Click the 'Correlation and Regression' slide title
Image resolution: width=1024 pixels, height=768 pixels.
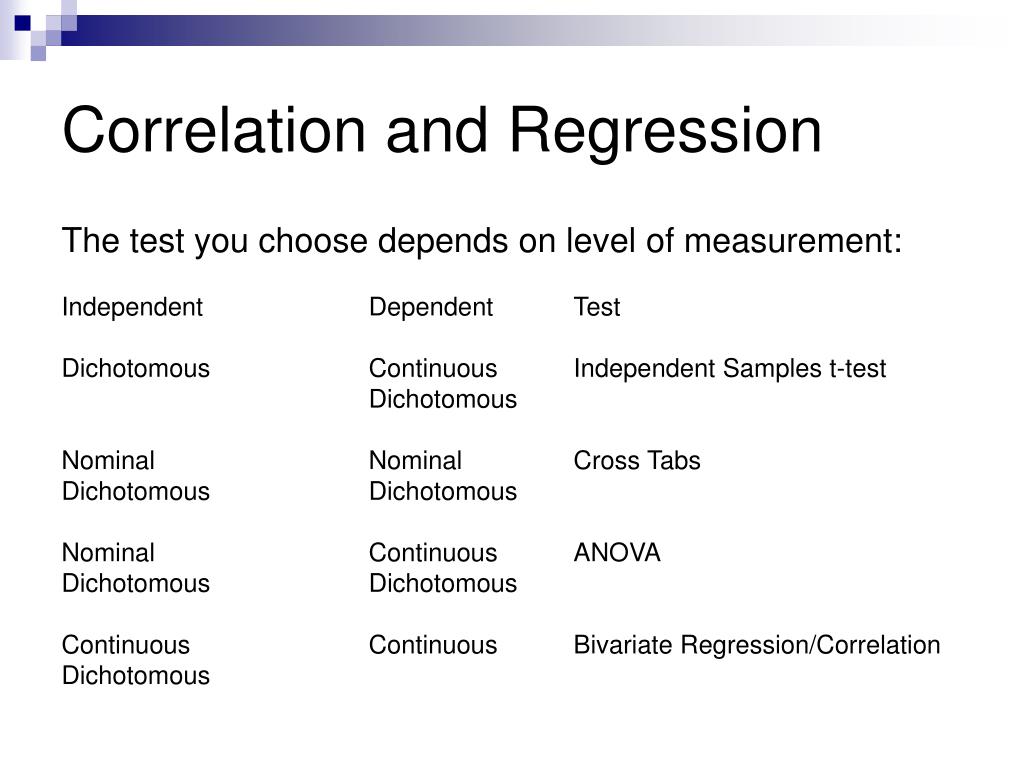coord(442,131)
